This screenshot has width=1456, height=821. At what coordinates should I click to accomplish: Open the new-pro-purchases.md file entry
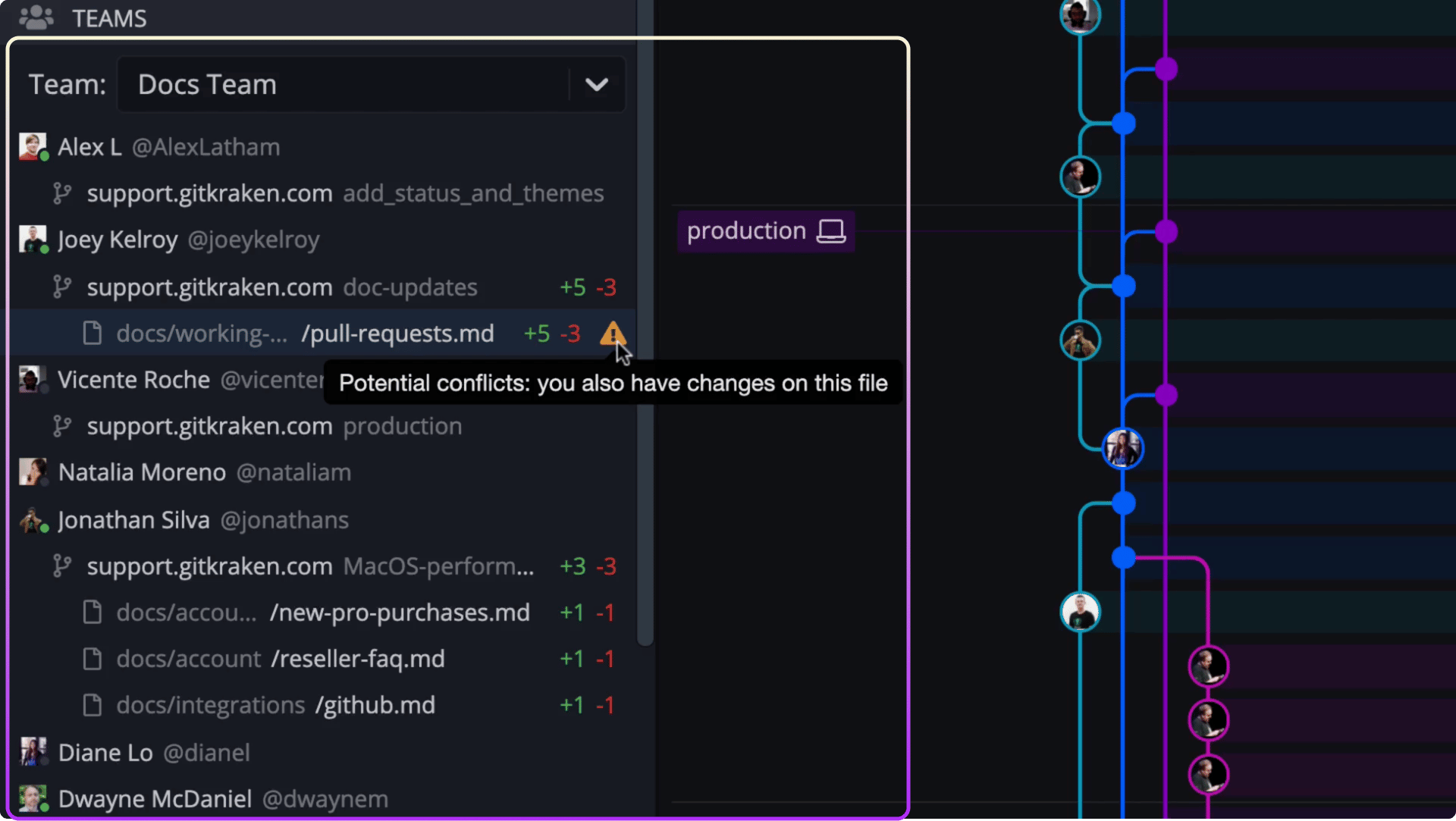(322, 613)
